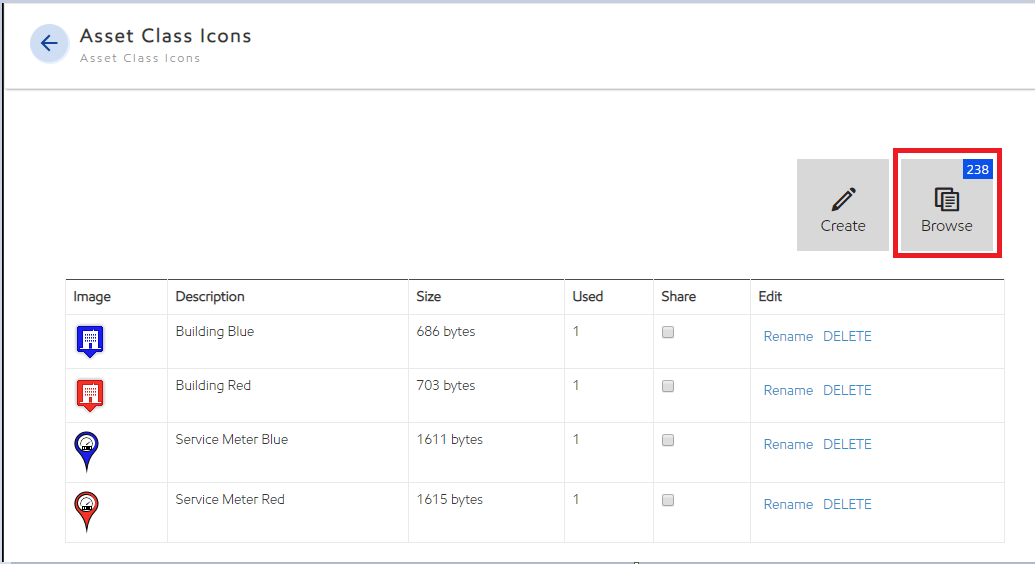
Task: Rename the Service Meter Blue icon
Action: tap(788, 445)
